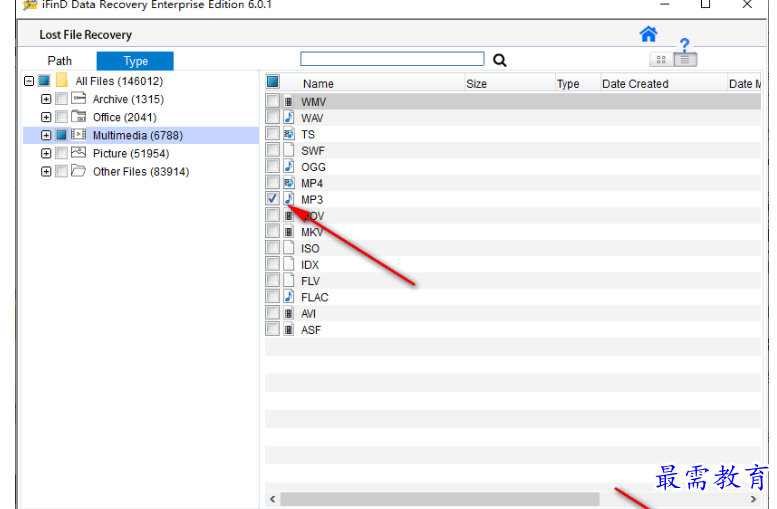Click the TS file type icon

click(289, 134)
